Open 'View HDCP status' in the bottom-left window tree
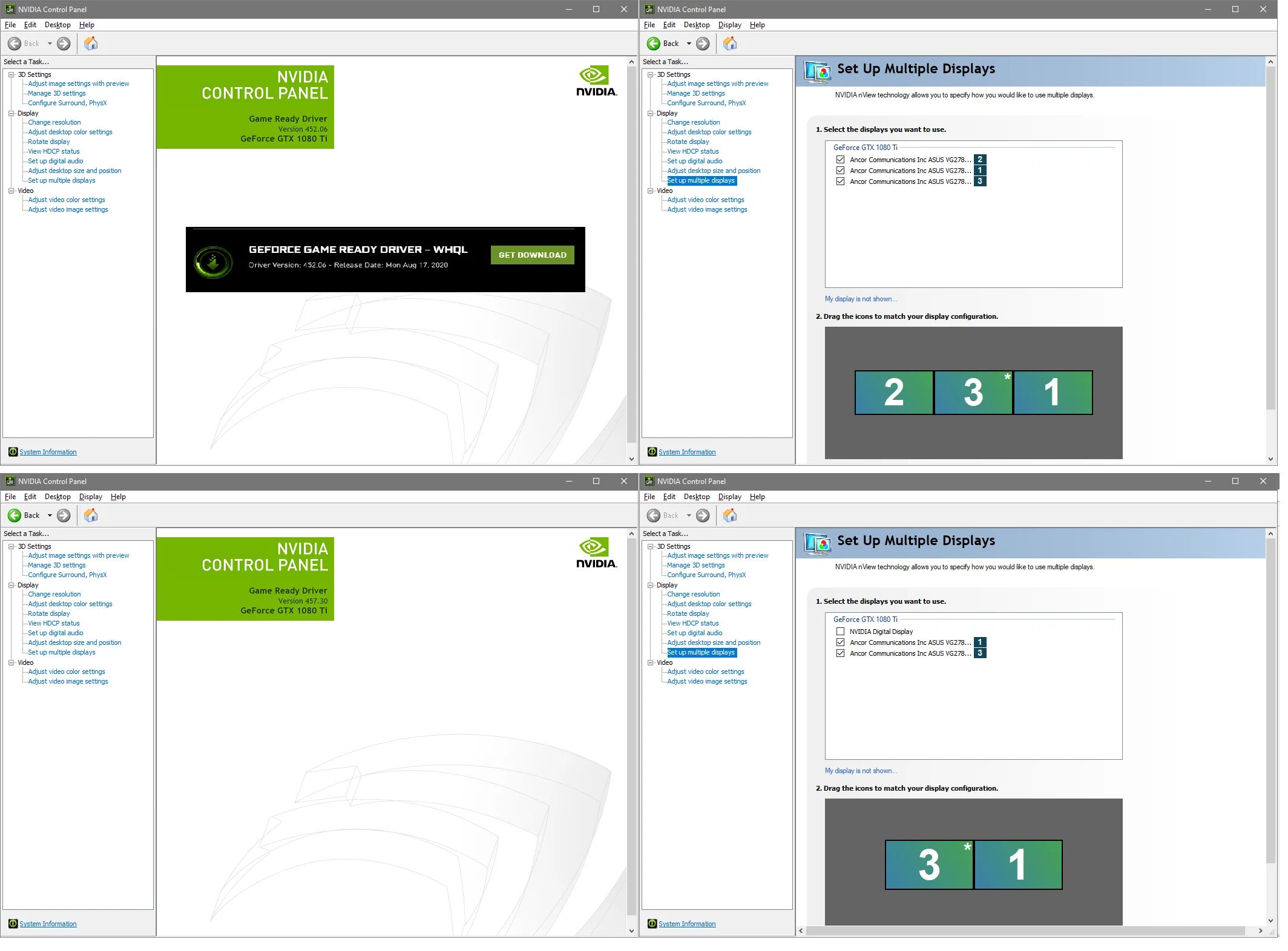The height and width of the screenshot is (951, 1288). coord(54,623)
